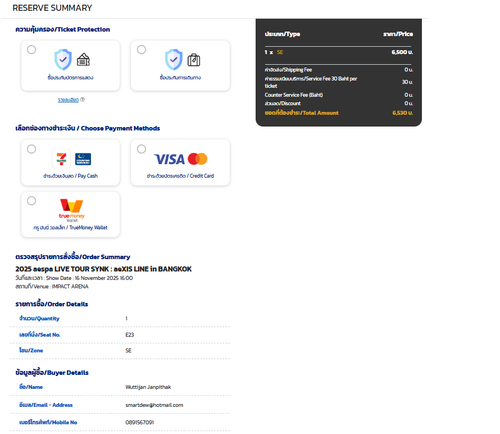Click the Zone value SE in order details
500x434 pixels.
(128, 351)
